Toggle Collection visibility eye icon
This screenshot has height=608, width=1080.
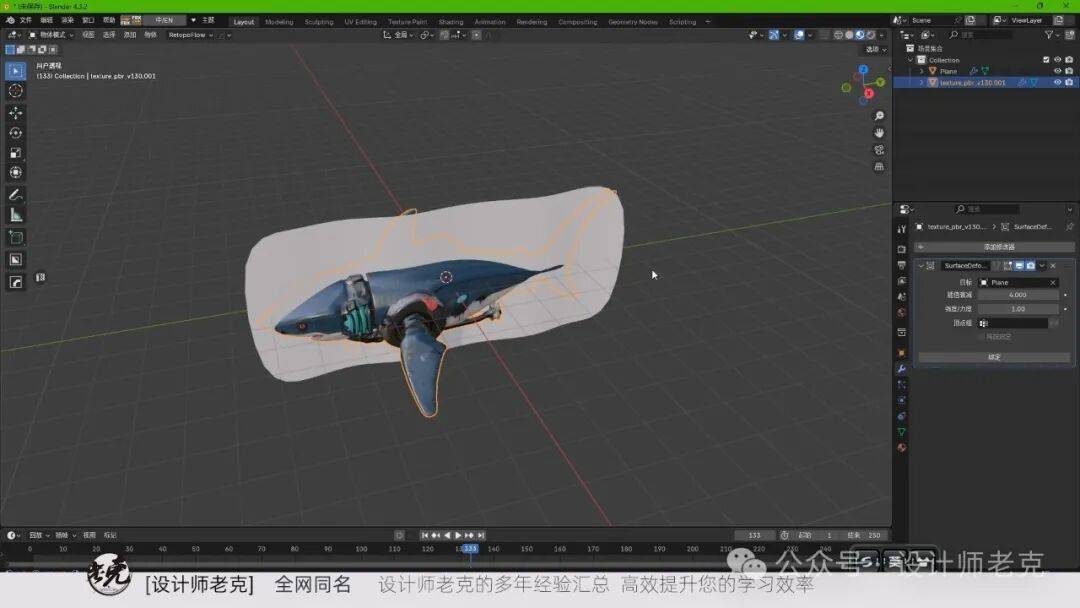[1057, 60]
